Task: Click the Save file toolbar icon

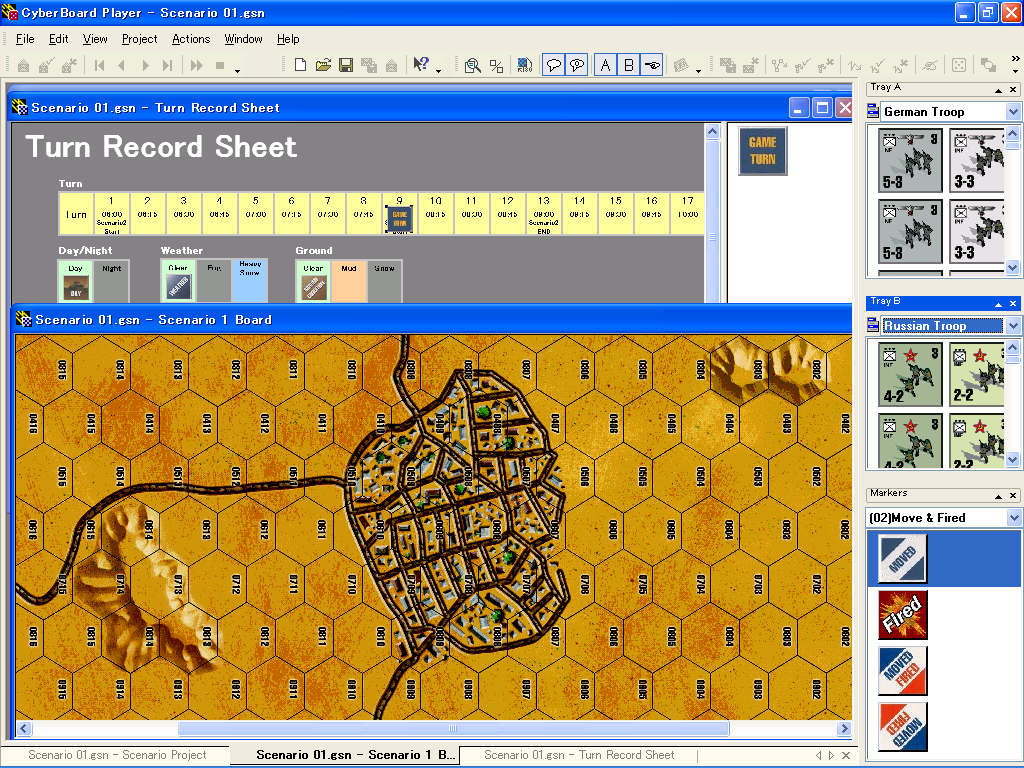Action: click(346, 66)
